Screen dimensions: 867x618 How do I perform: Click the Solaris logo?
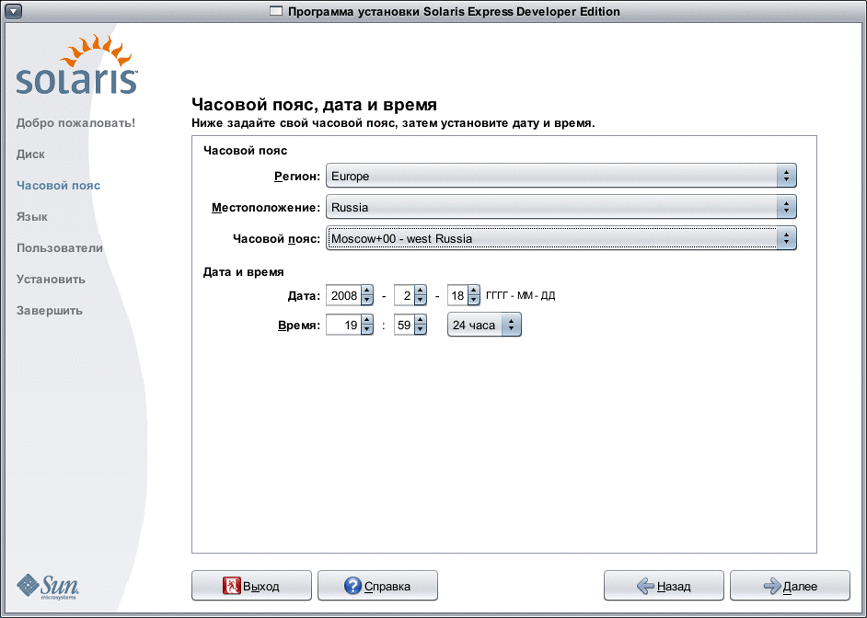[x=76, y=65]
